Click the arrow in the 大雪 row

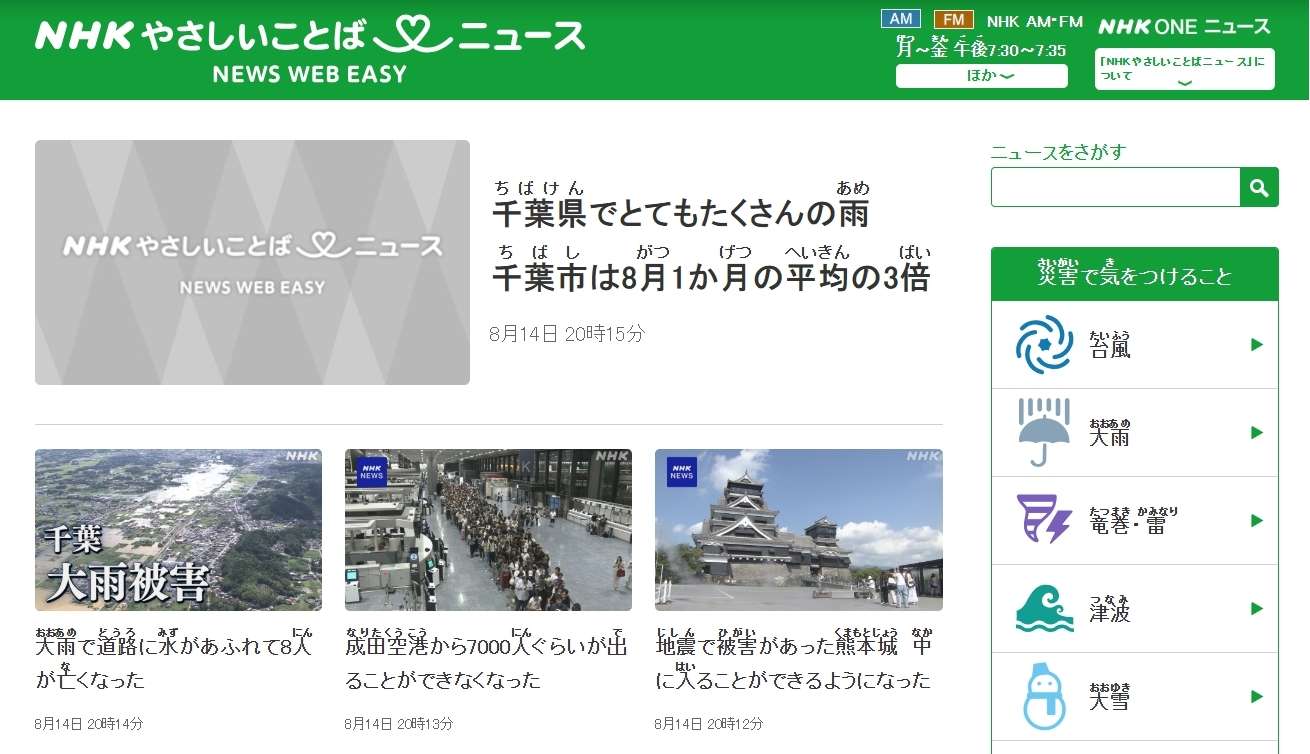(x=1257, y=697)
